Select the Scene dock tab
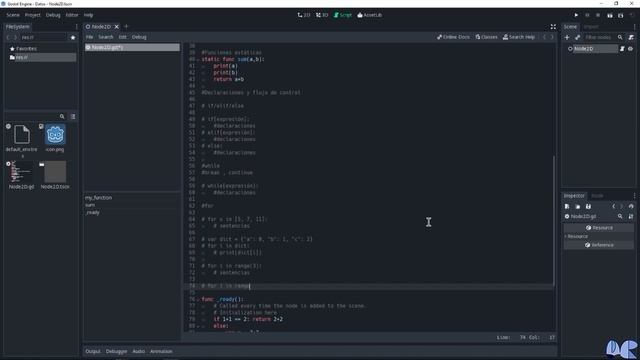 click(570, 27)
